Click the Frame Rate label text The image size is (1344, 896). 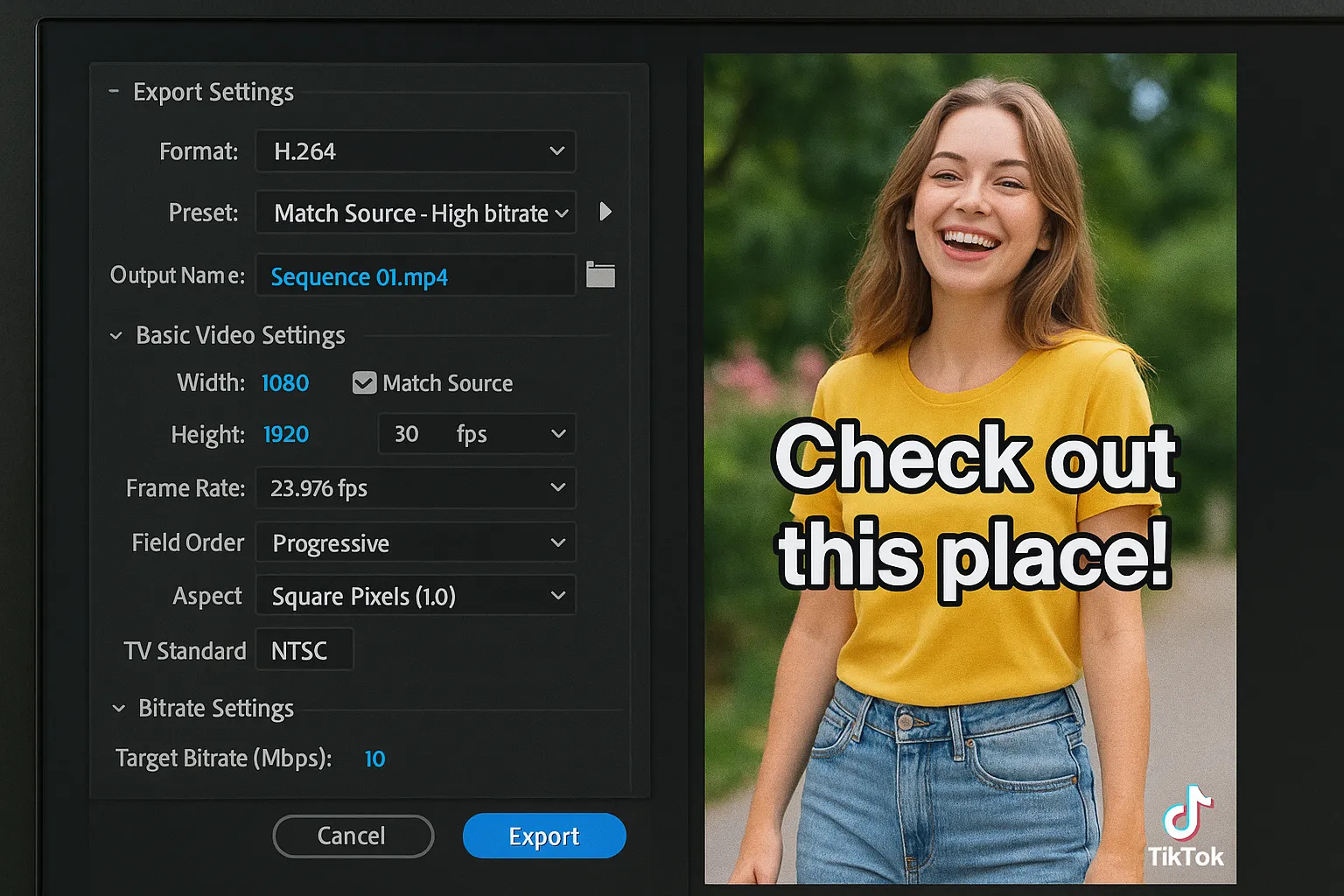[x=185, y=488]
